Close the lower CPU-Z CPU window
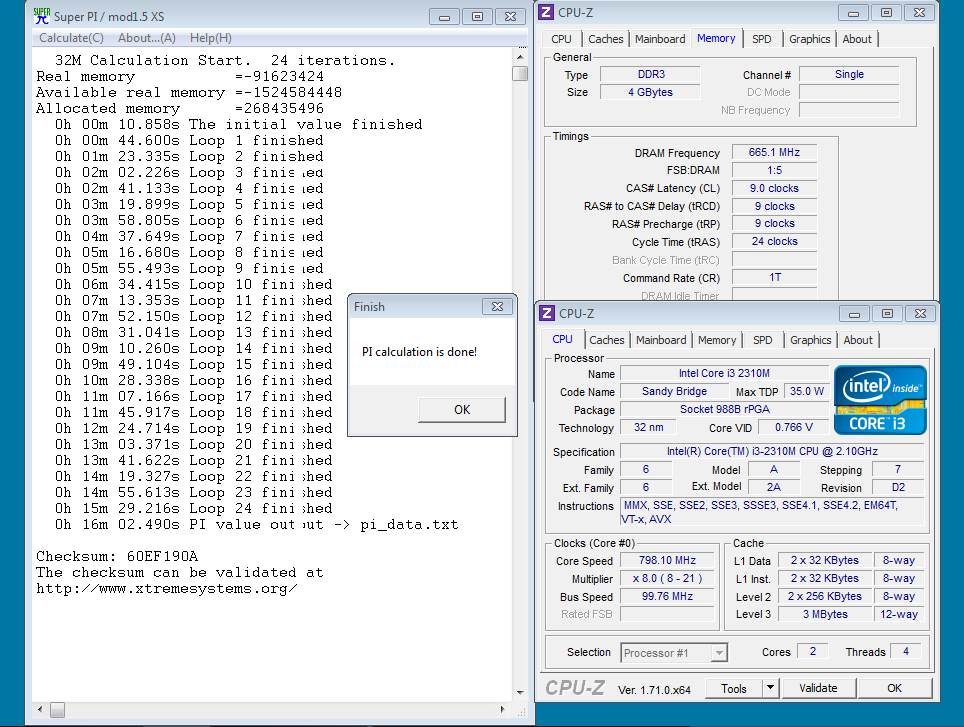This screenshot has height=727, width=964. 920,314
